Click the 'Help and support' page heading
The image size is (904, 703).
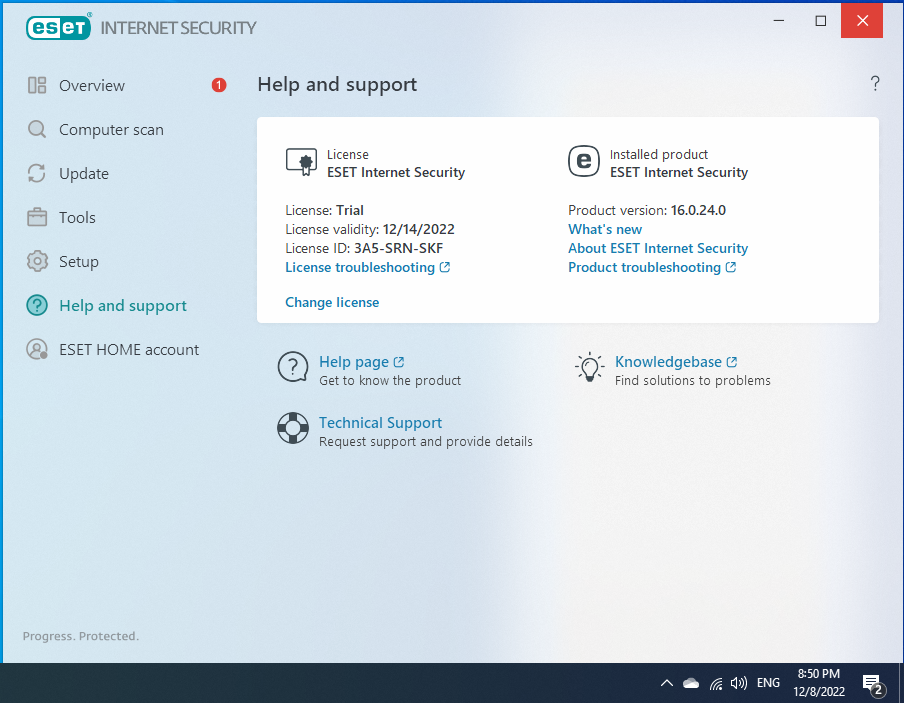pyautogui.click(x=337, y=84)
